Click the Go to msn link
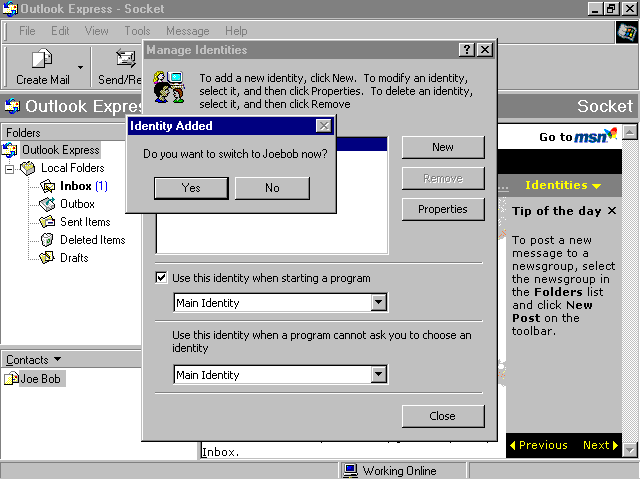Image resolution: width=640 pixels, height=480 pixels. point(578,136)
